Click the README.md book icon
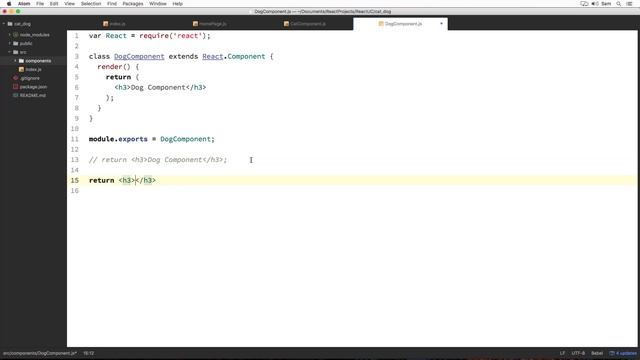This screenshot has width=640, height=360. click(x=16, y=95)
